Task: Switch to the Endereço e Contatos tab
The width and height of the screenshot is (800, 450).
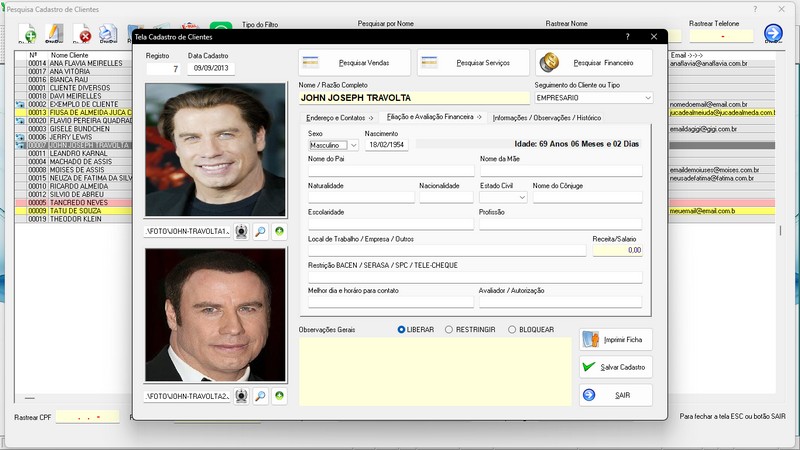Action: 339,118
